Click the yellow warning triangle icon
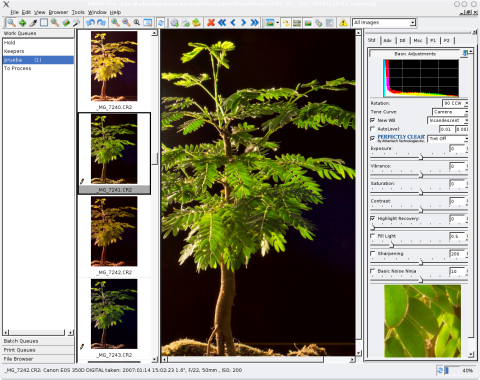The image size is (480, 380). [x=343, y=23]
